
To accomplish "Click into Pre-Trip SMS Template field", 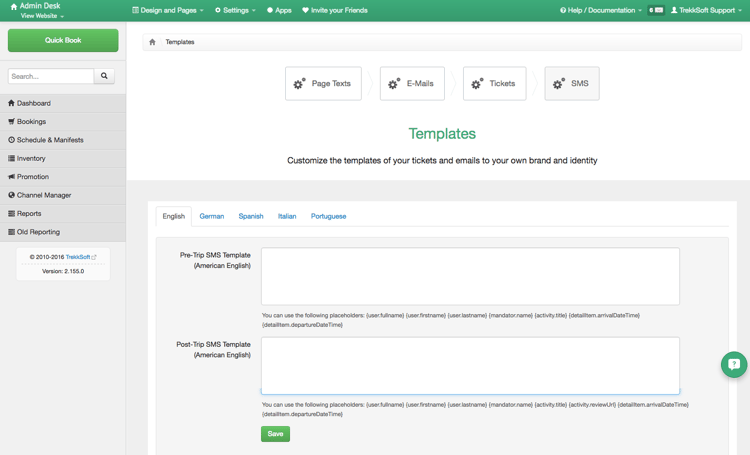I will pyautogui.click(x=470, y=276).
